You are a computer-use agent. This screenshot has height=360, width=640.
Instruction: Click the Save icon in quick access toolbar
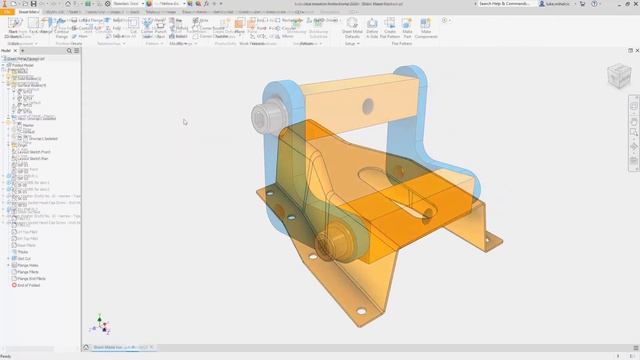pyautogui.click(x=33, y=3)
